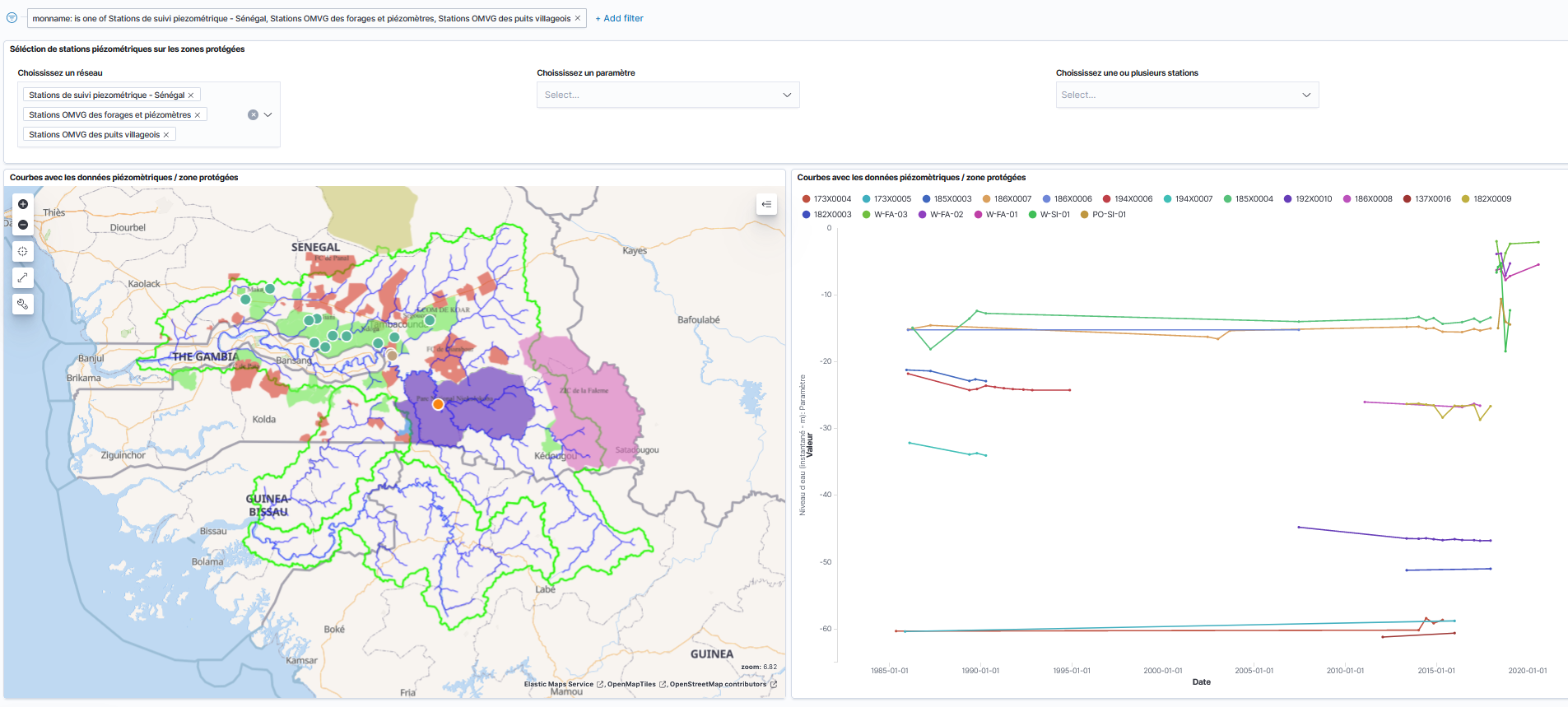
Task: Open the map measure distance tool
Action: [x=23, y=277]
